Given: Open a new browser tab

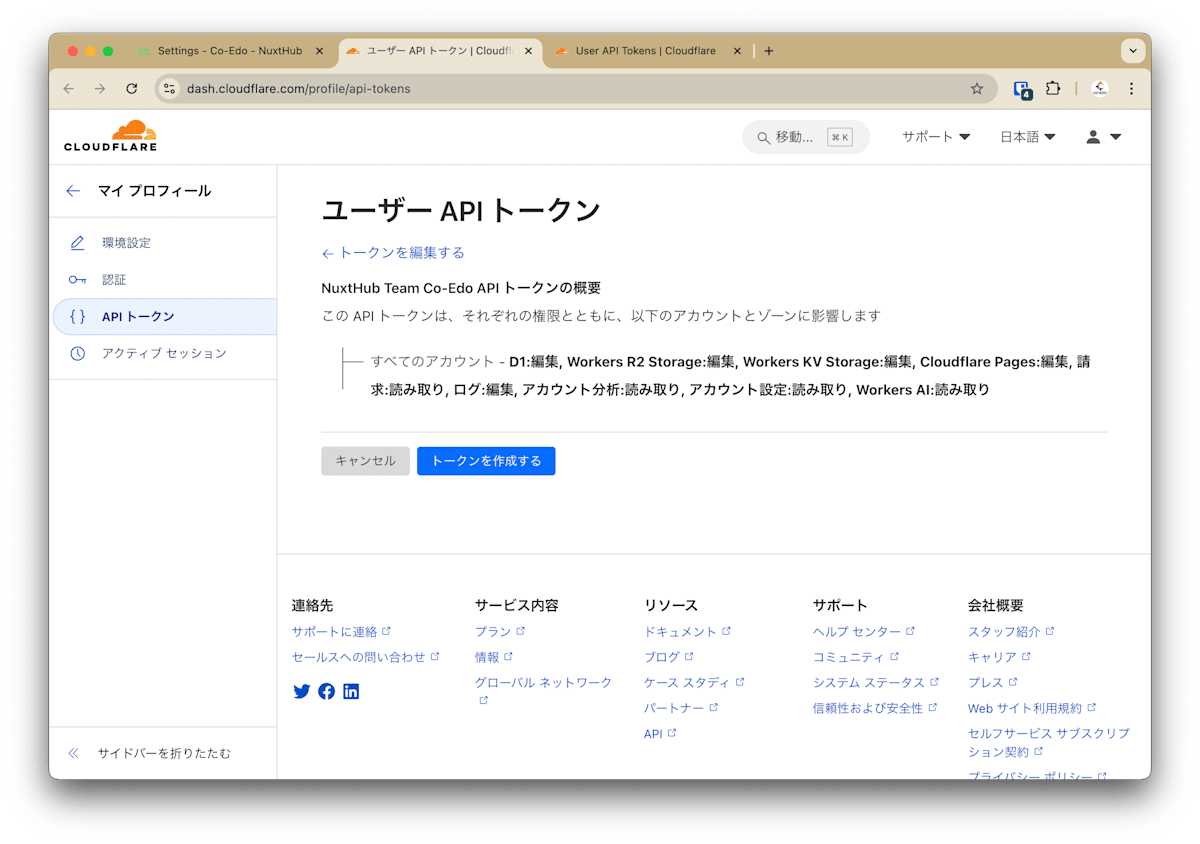Looking at the screenshot, I should click(x=769, y=51).
